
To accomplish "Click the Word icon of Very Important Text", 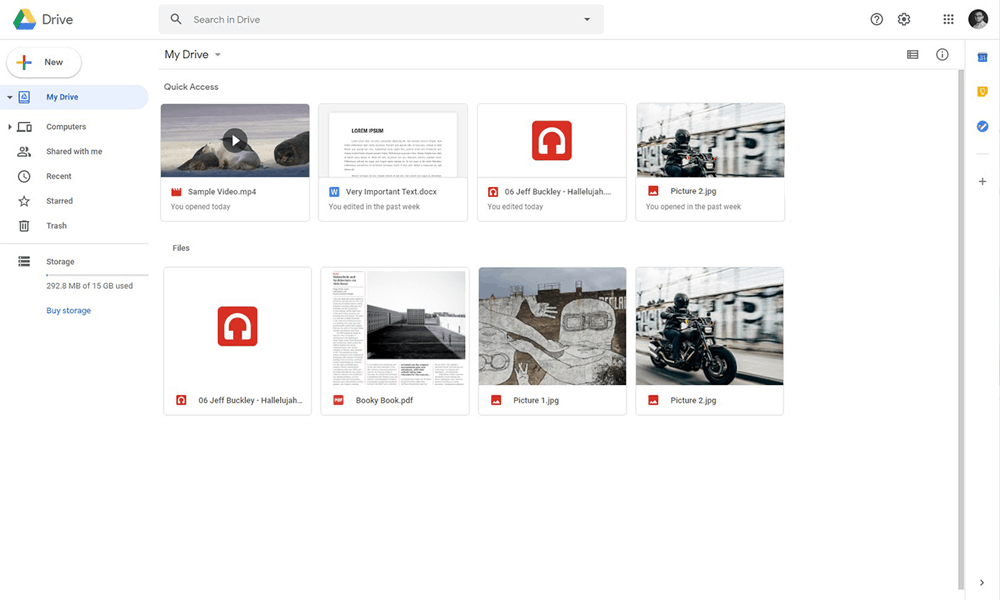I will click(334, 191).
